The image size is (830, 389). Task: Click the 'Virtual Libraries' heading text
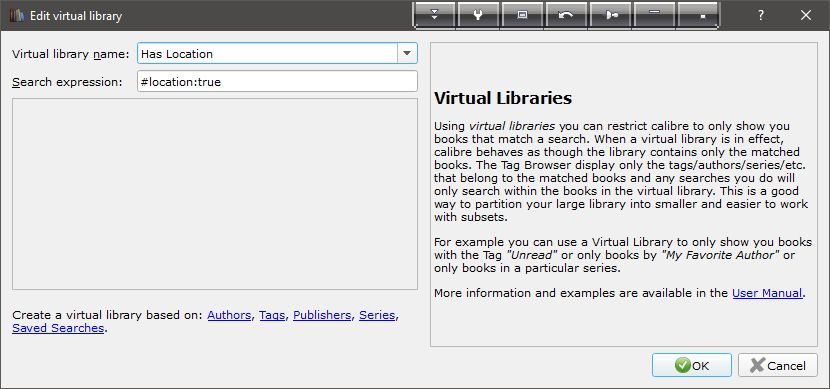coord(502,98)
